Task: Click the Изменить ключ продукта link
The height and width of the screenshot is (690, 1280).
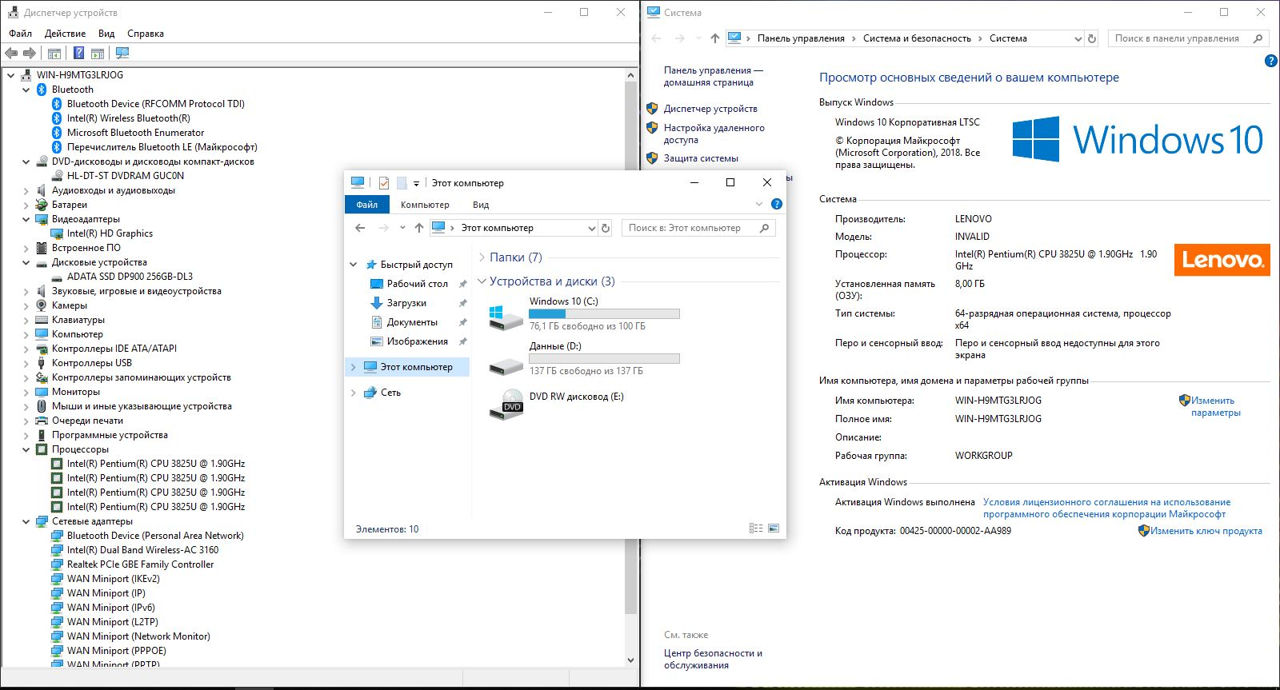Action: tap(1205, 531)
